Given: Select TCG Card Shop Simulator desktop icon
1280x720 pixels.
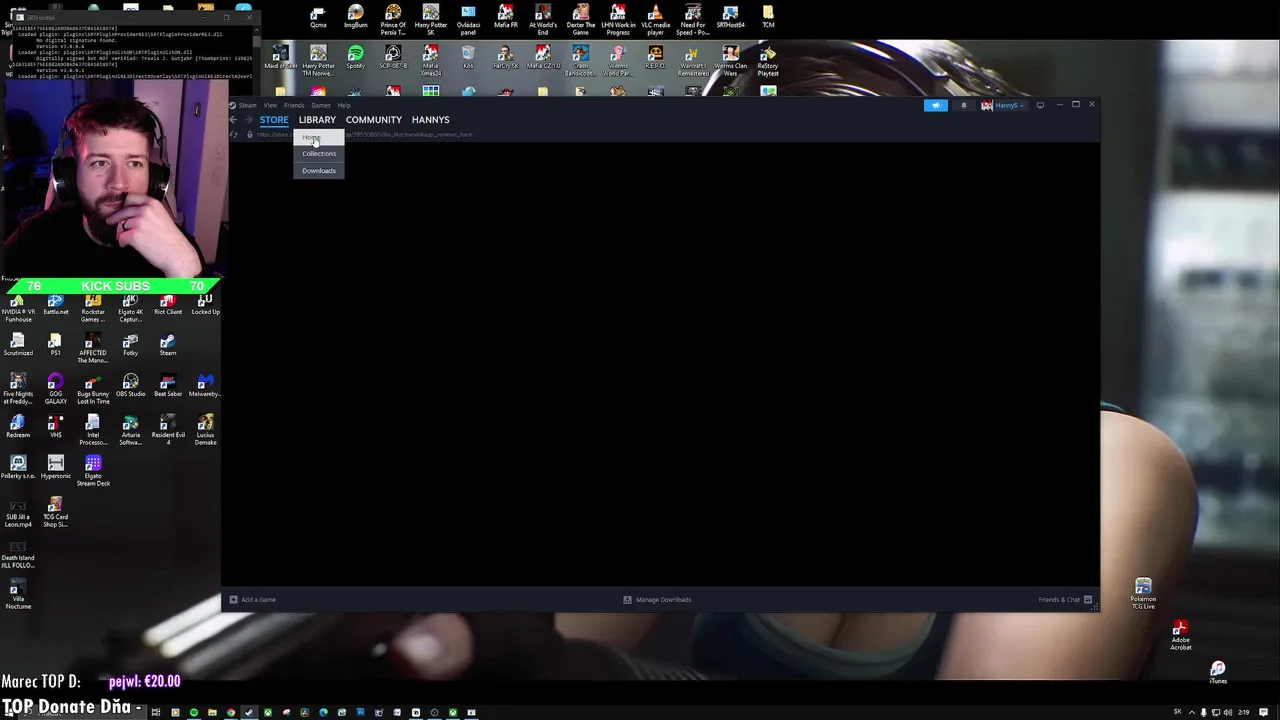Looking at the screenshot, I should pyautogui.click(x=55, y=513).
